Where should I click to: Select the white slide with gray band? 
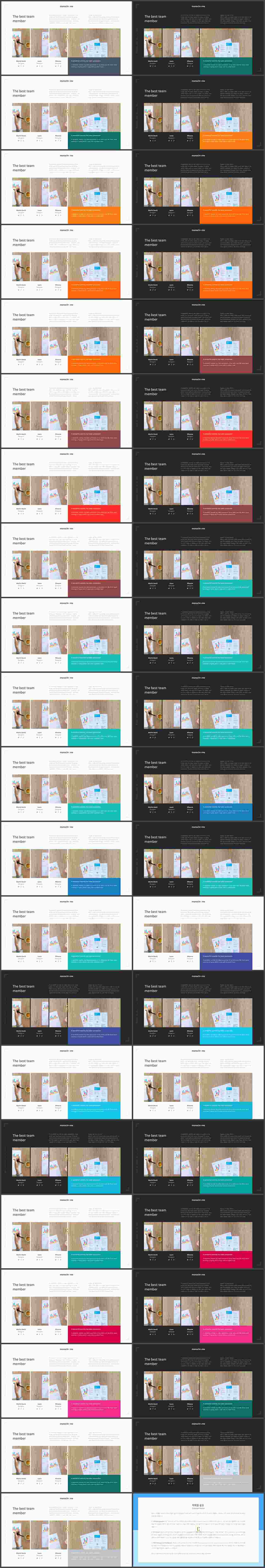coord(66,1530)
